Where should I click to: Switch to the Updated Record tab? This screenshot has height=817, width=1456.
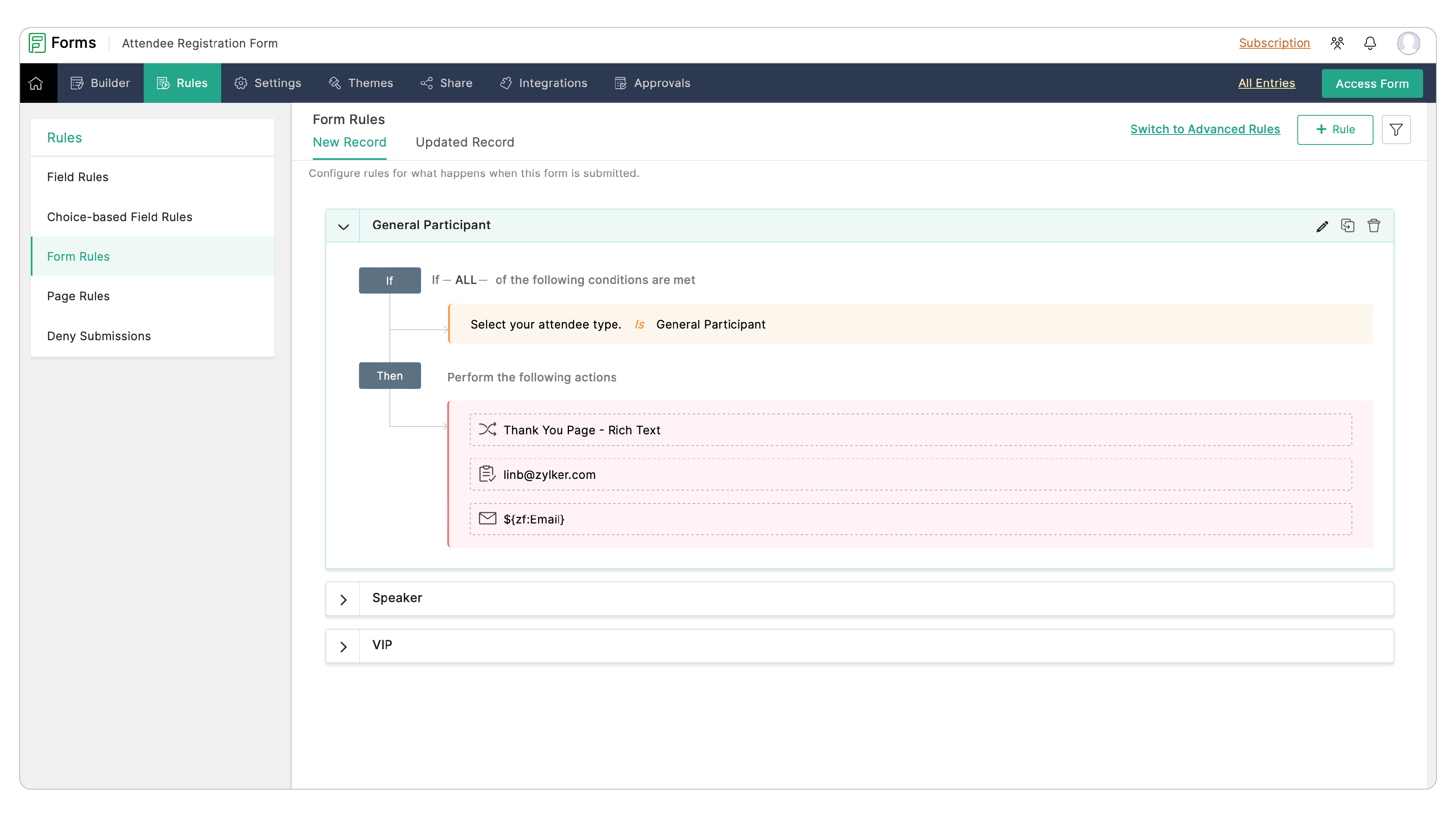(x=465, y=142)
